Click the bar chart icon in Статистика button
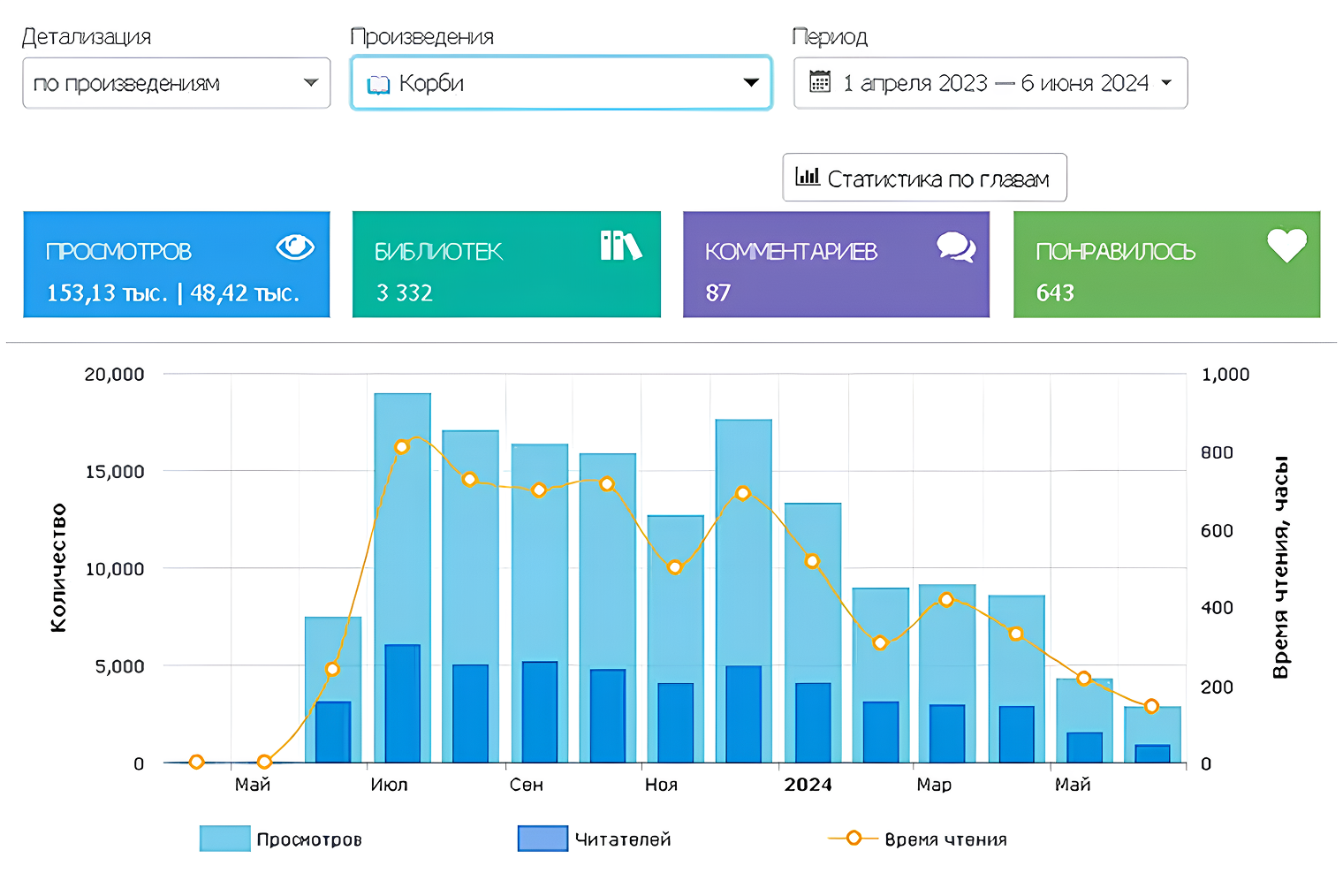This screenshot has height=896, width=1343. pyautogui.click(x=808, y=177)
